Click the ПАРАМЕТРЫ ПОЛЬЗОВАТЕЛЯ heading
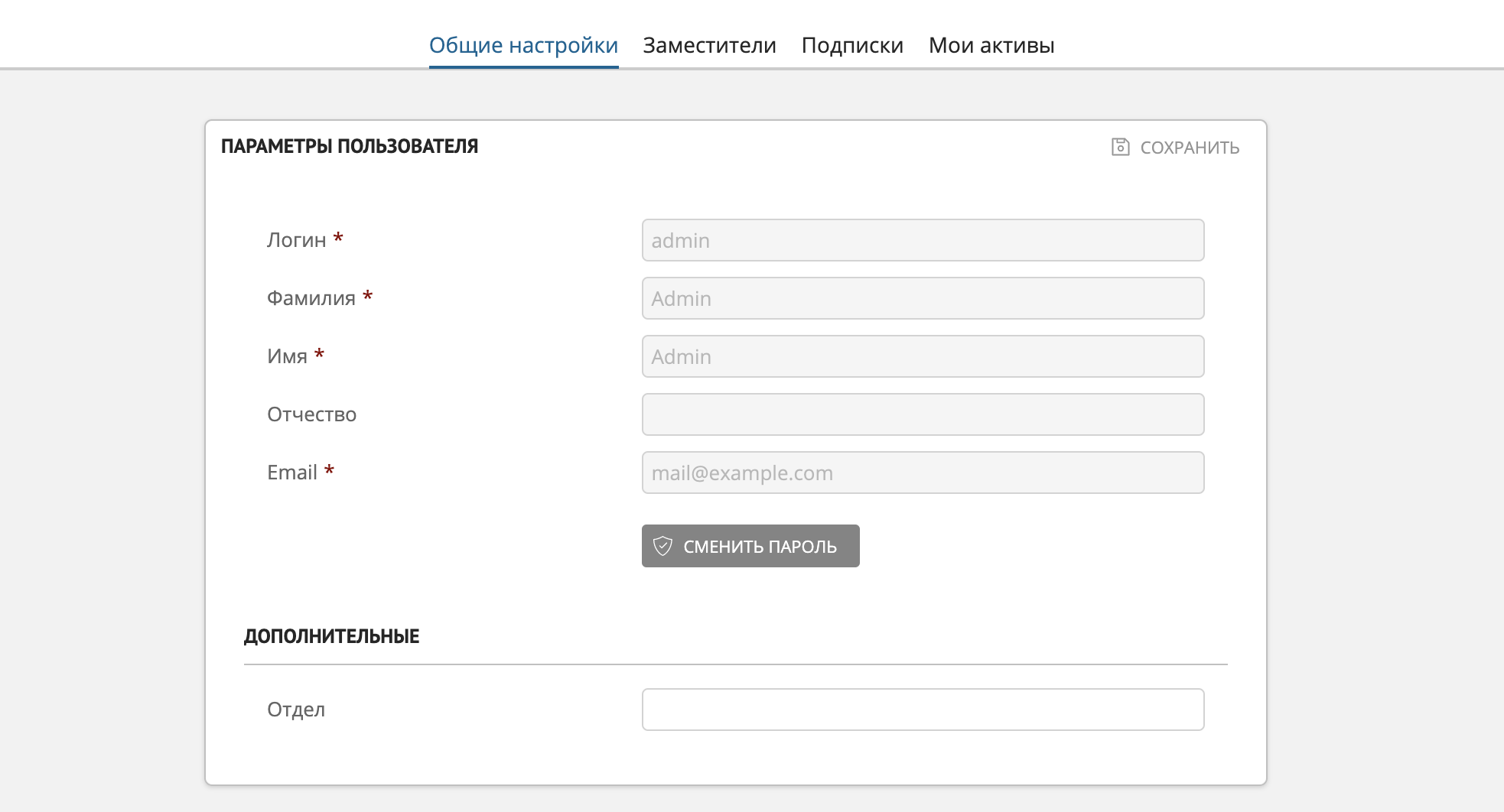1504x812 pixels. [350, 146]
